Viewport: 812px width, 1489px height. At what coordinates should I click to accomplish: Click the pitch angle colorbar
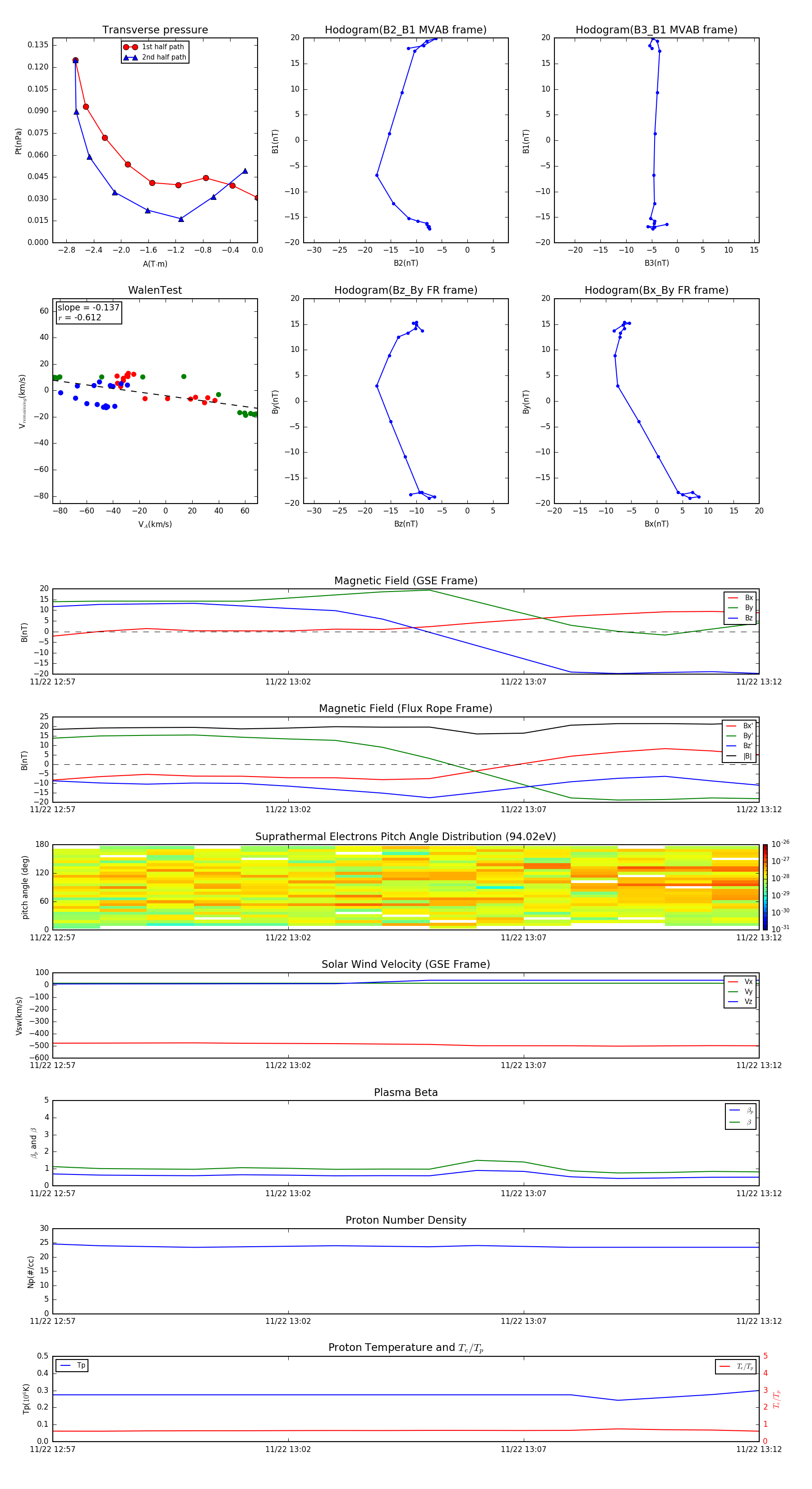(765, 887)
